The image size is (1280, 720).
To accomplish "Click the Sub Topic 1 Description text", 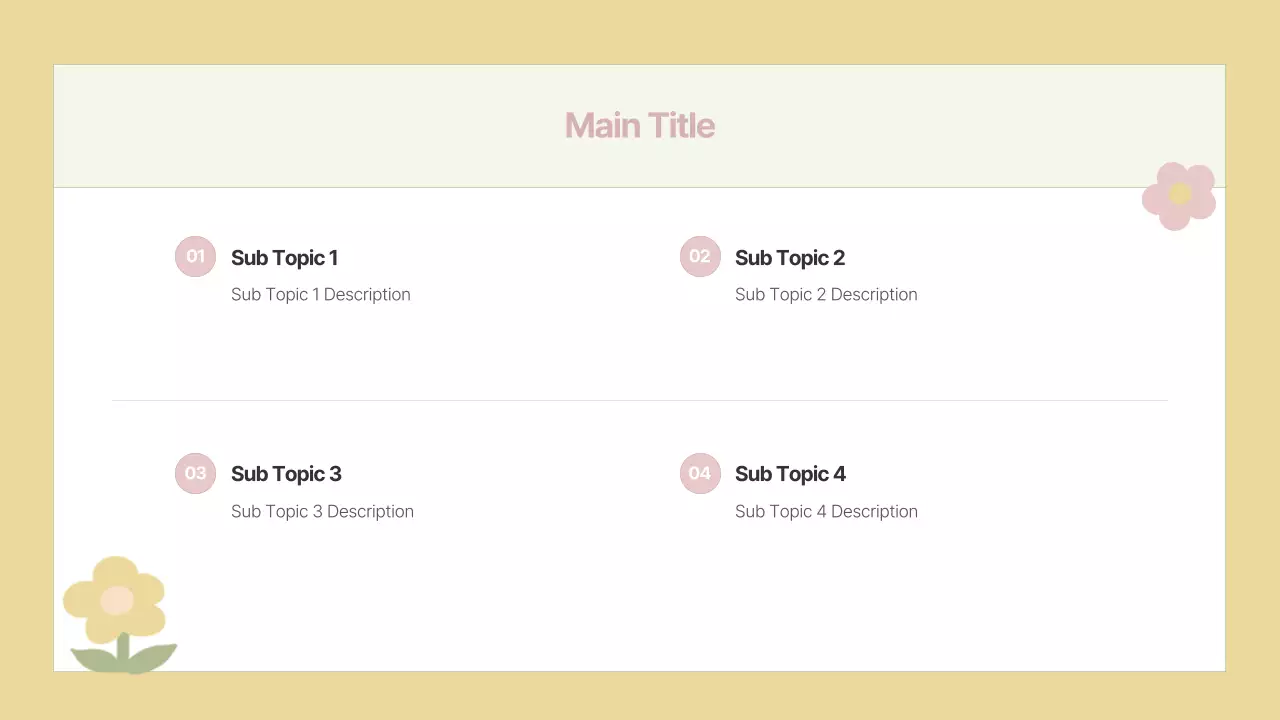I will tap(320, 294).
